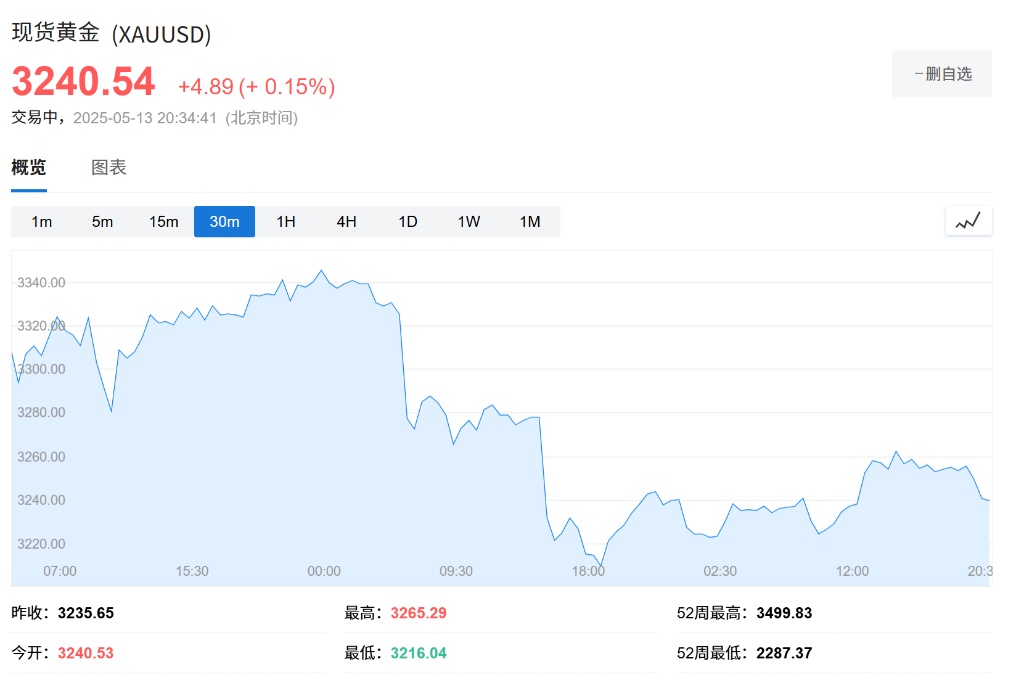Click the line chart type icon
Viewport: 1024px width, 687px height.
click(968, 221)
